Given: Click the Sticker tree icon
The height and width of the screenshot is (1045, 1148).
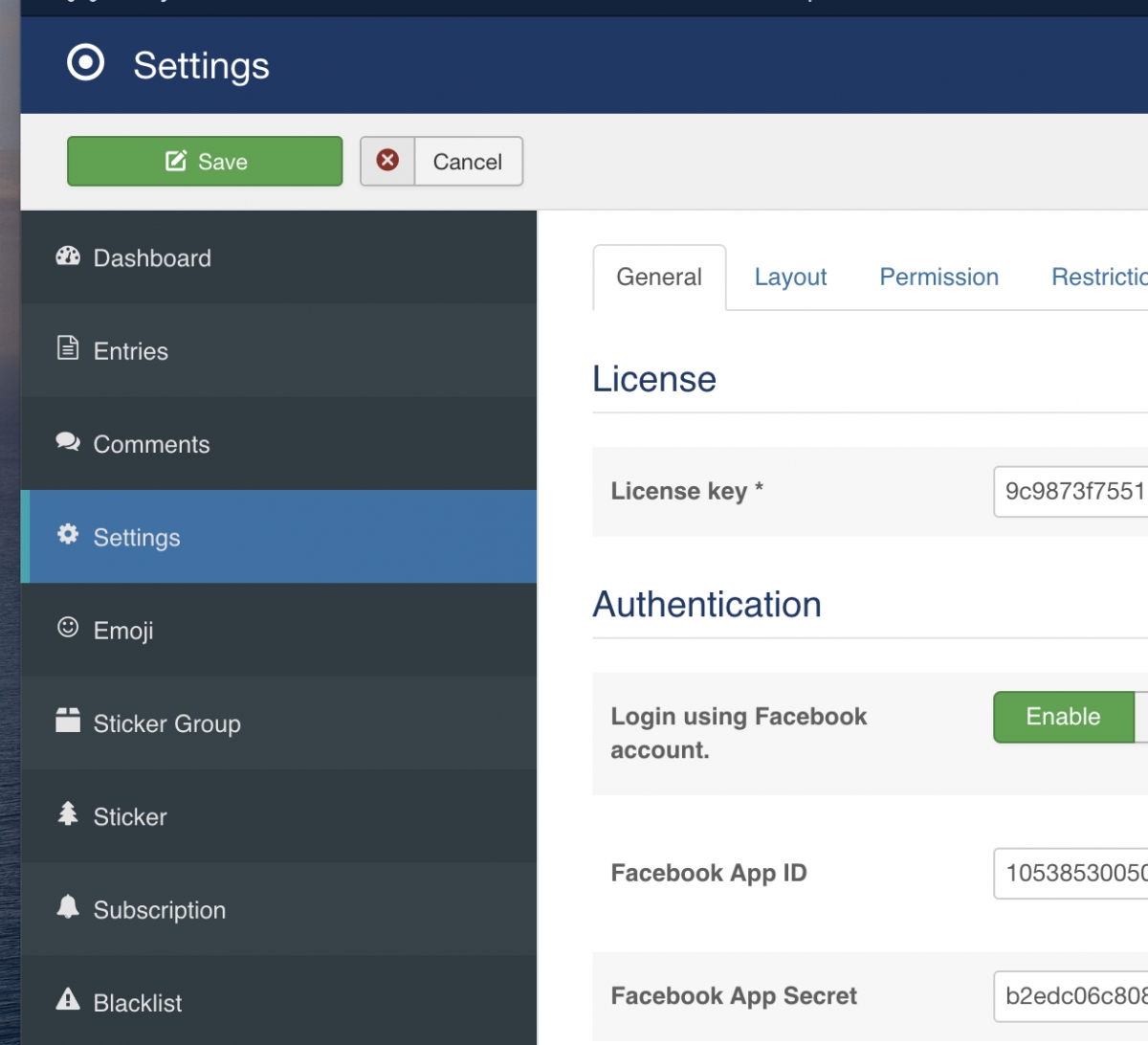Looking at the screenshot, I should [x=68, y=813].
